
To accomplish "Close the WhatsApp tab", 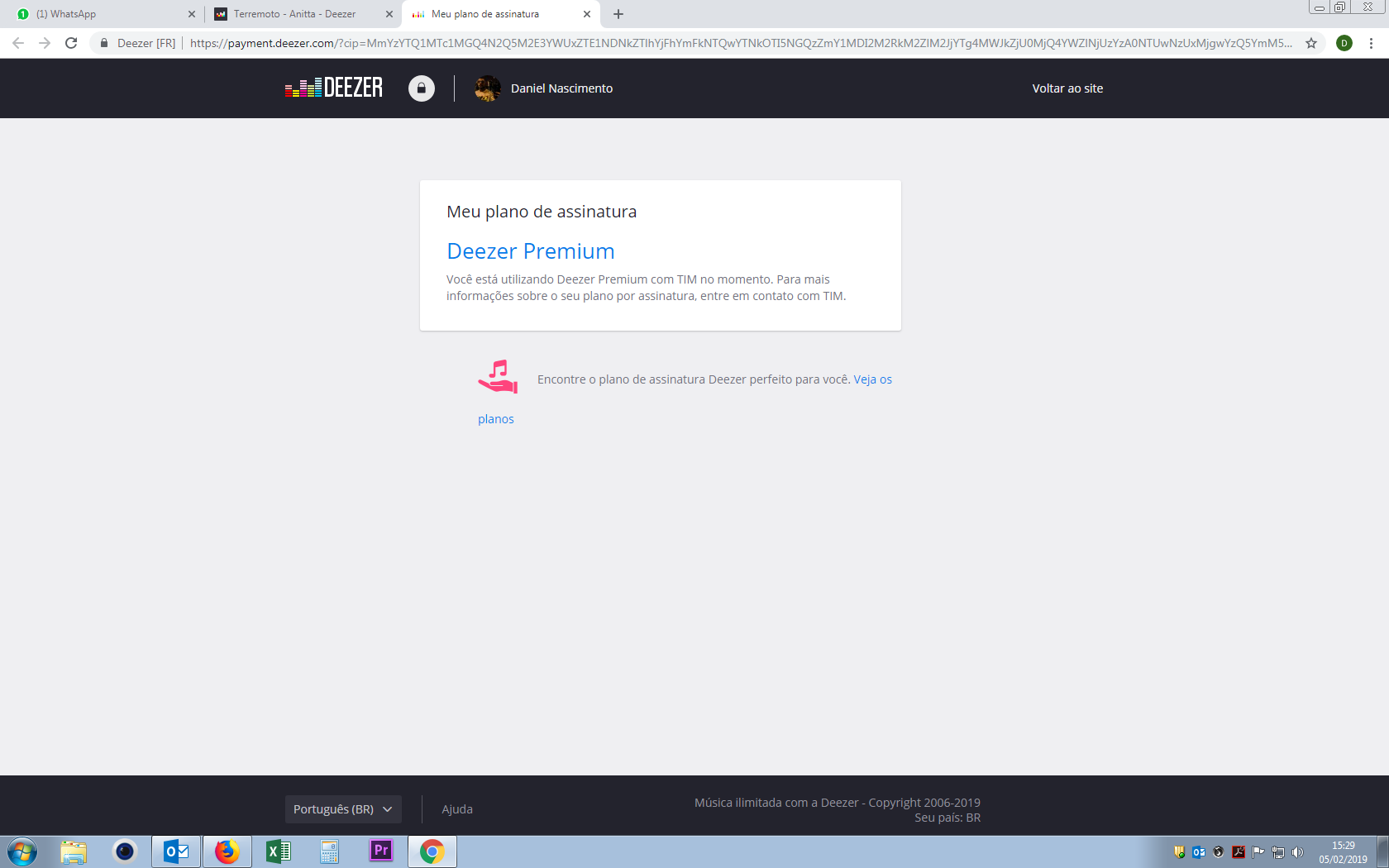I will tap(192, 14).
